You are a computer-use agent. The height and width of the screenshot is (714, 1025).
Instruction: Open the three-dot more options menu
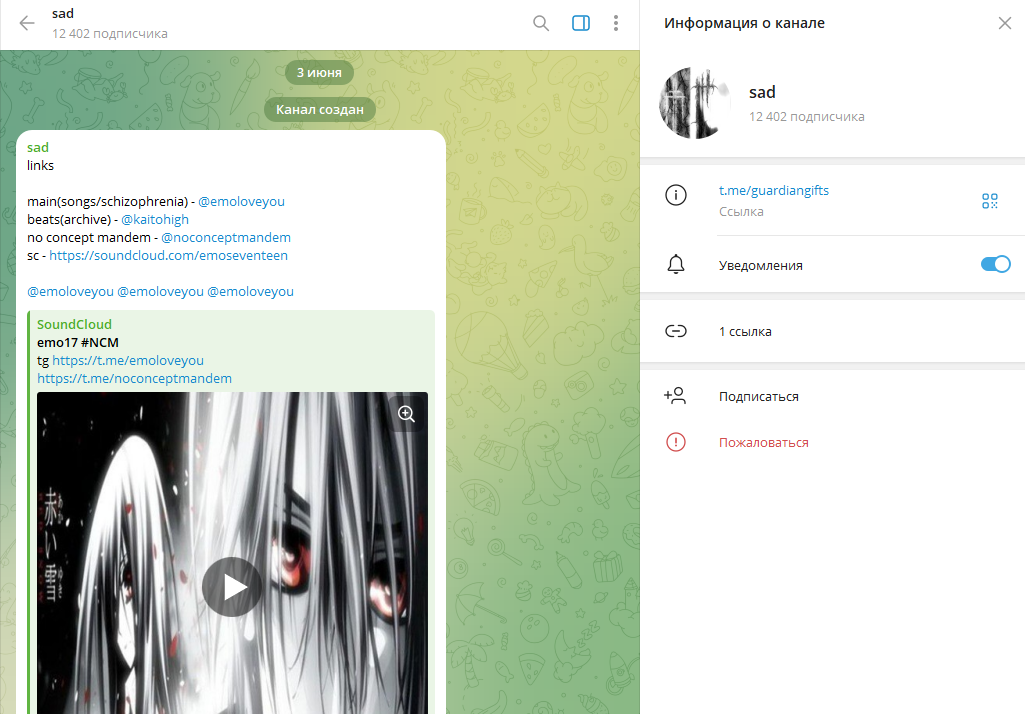pyautogui.click(x=616, y=24)
